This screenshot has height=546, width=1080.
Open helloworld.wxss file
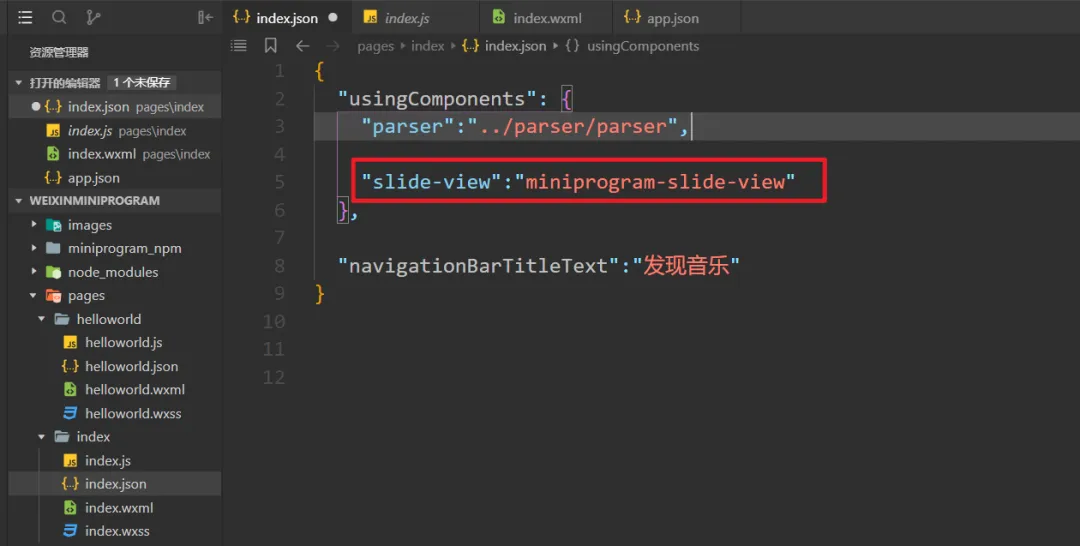114,413
